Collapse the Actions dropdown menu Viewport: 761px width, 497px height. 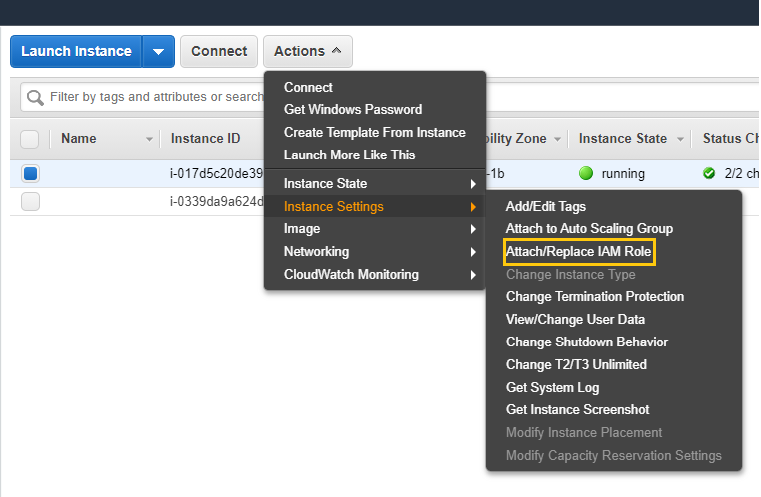pyautogui.click(x=308, y=51)
